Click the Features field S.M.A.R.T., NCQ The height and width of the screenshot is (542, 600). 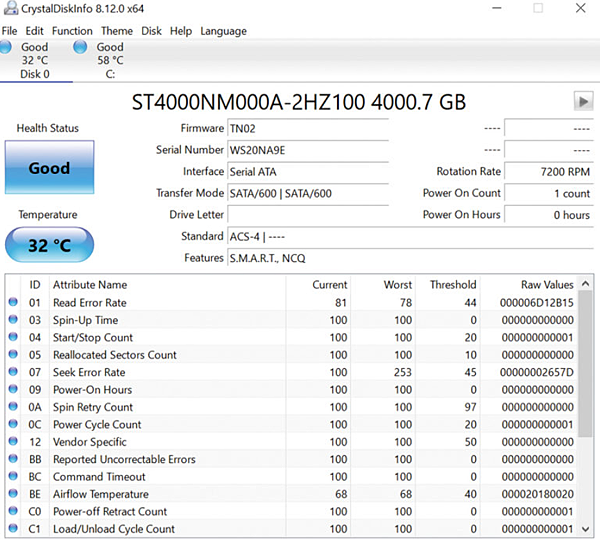(x=411, y=258)
